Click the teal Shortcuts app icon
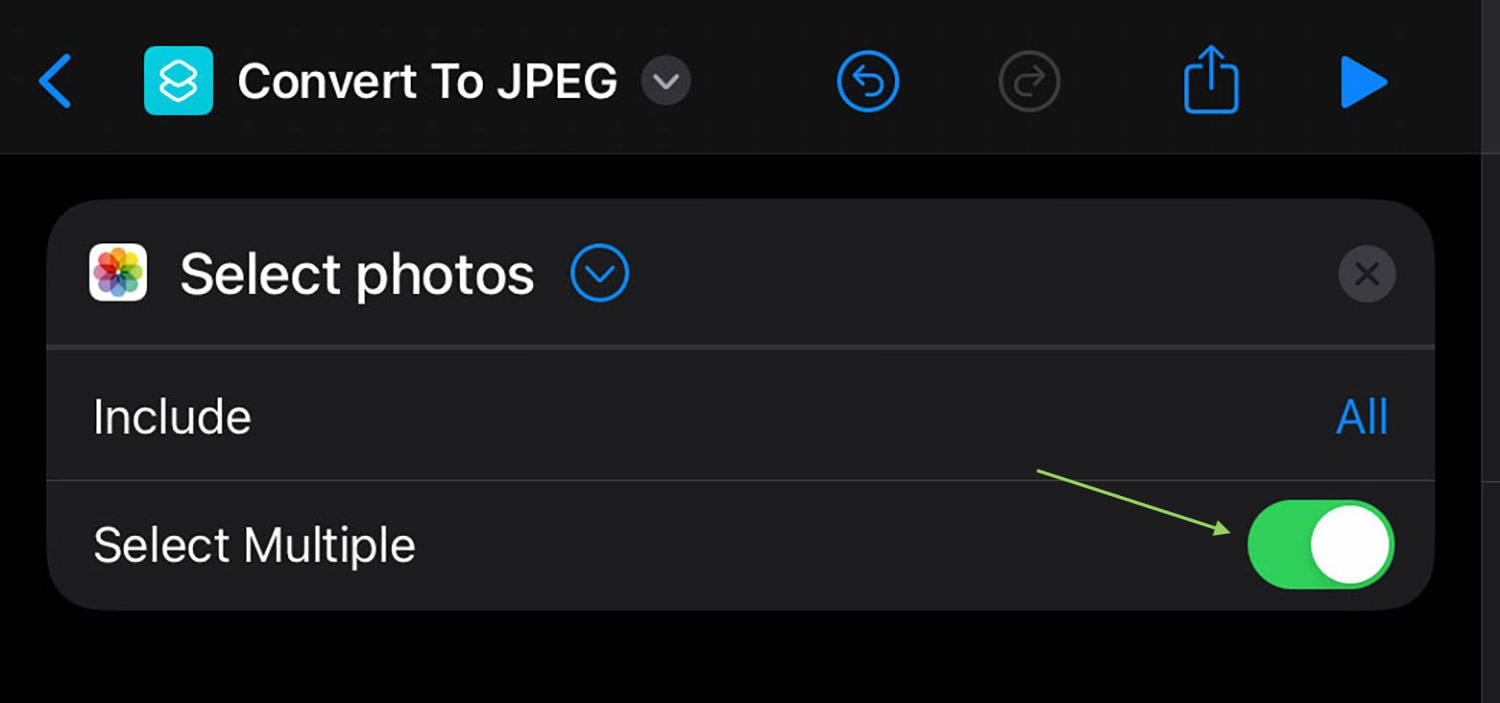Image resolution: width=1500 pixels, height=703 pixels. (178, 81)
